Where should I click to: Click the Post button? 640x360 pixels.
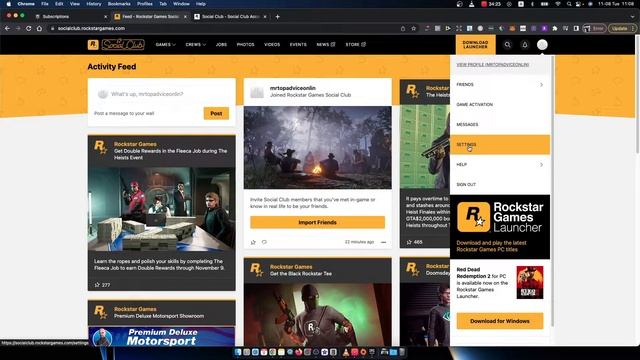pyautogui.click(x=216, y=113)
